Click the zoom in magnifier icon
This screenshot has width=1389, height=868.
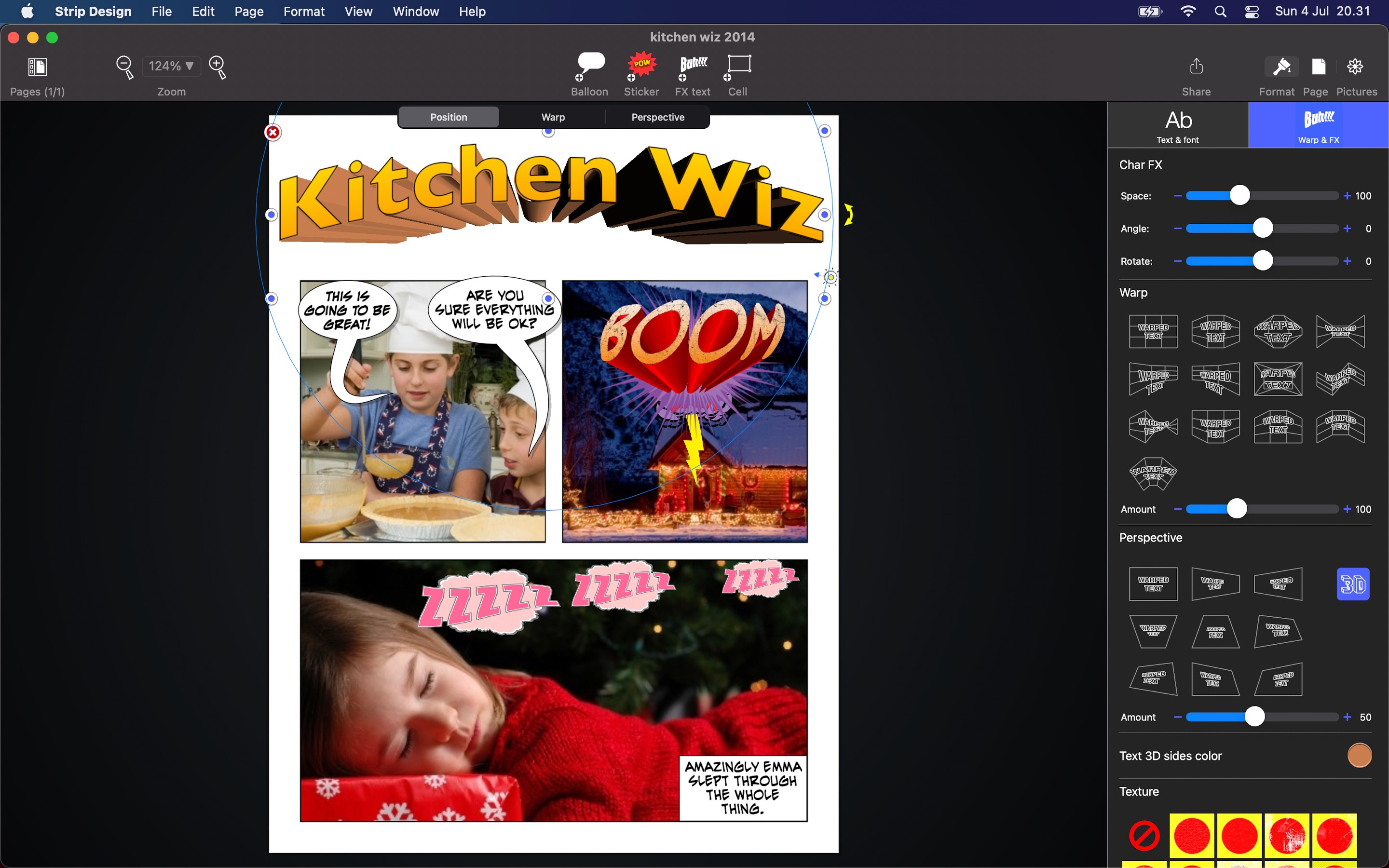pos(218,67)
